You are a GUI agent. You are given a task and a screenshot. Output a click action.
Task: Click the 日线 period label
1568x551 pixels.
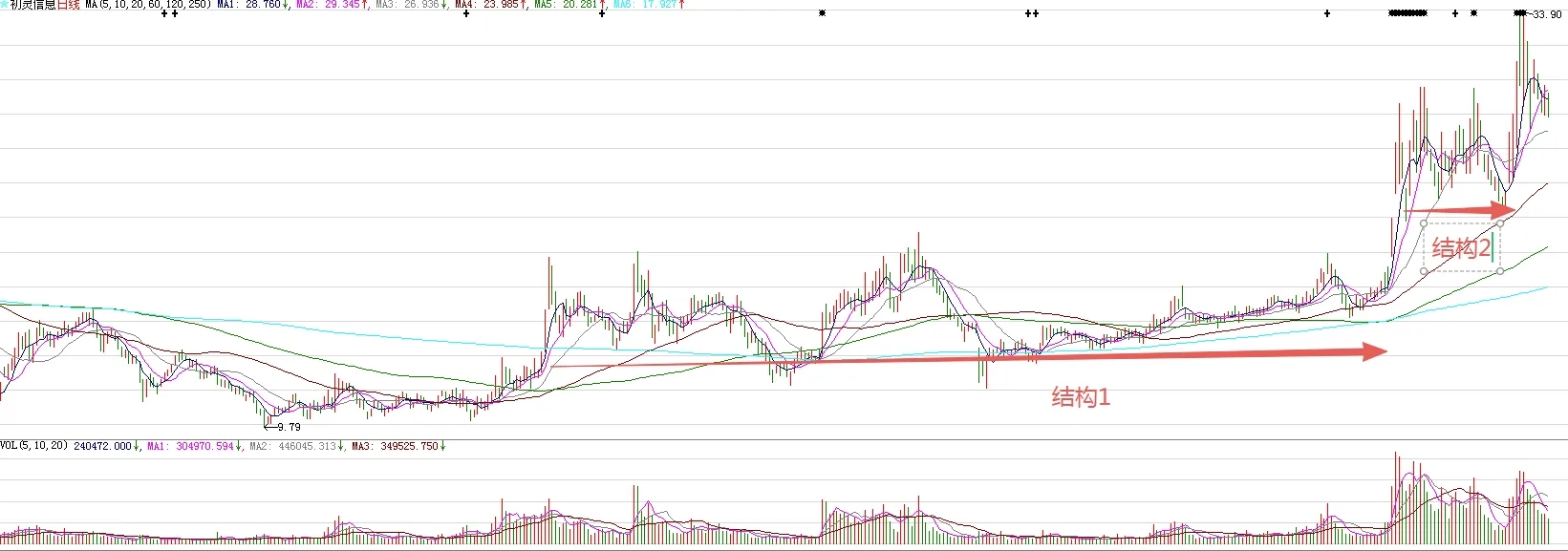tap(69, 5)
